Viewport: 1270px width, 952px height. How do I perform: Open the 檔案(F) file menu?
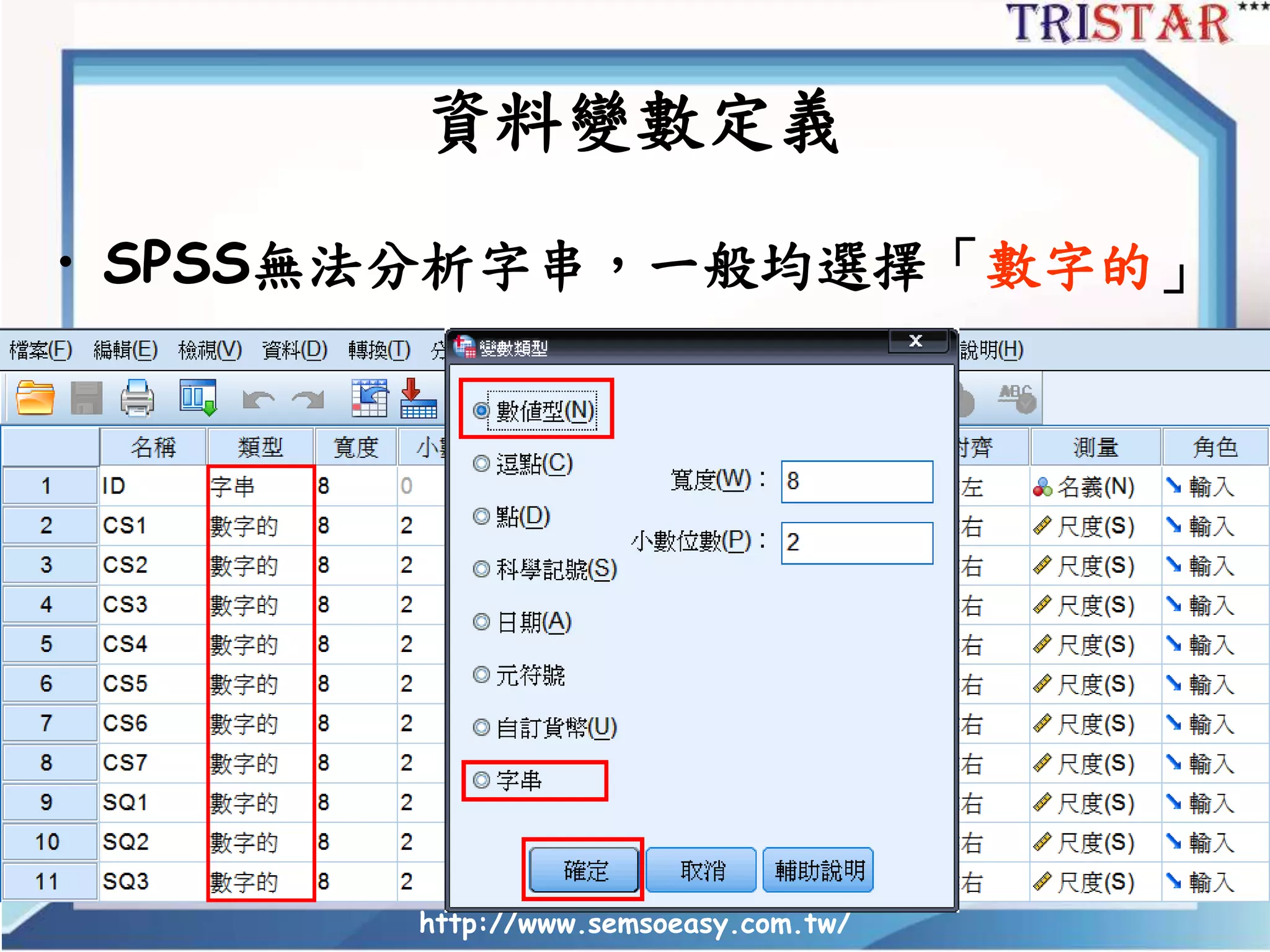coord(41,350)
